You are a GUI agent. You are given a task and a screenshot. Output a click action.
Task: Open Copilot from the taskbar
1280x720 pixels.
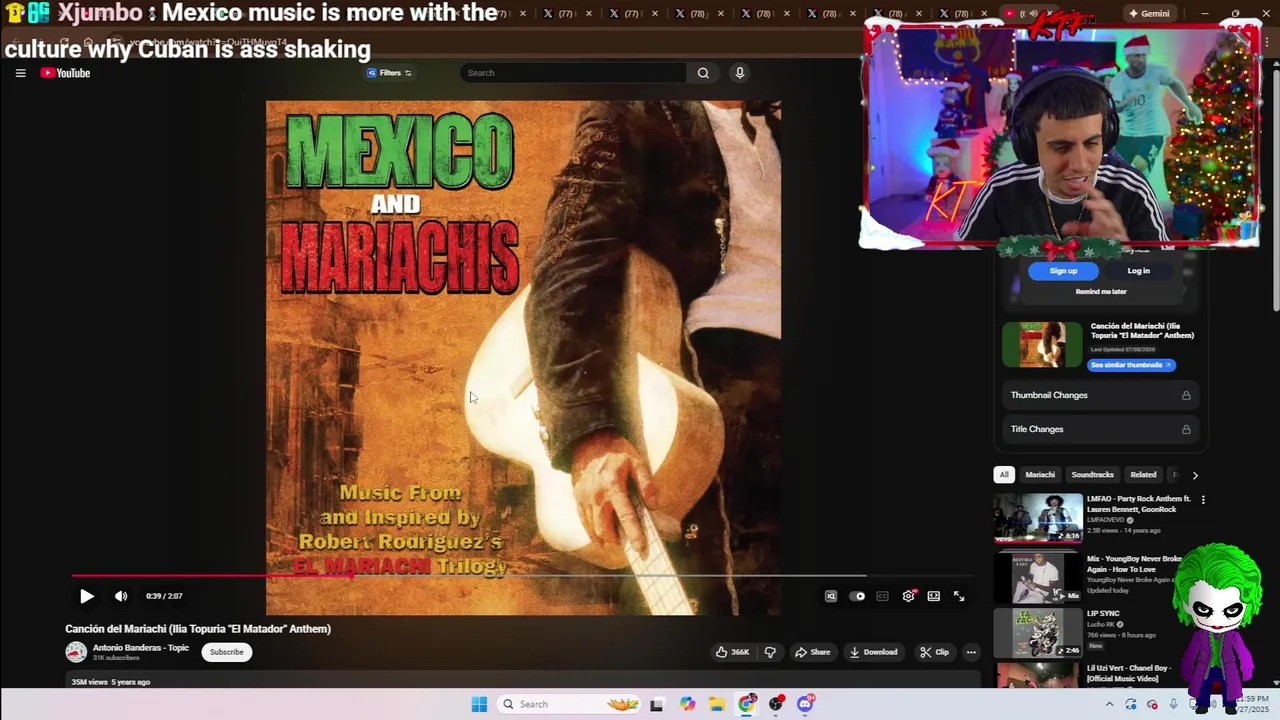687,704
